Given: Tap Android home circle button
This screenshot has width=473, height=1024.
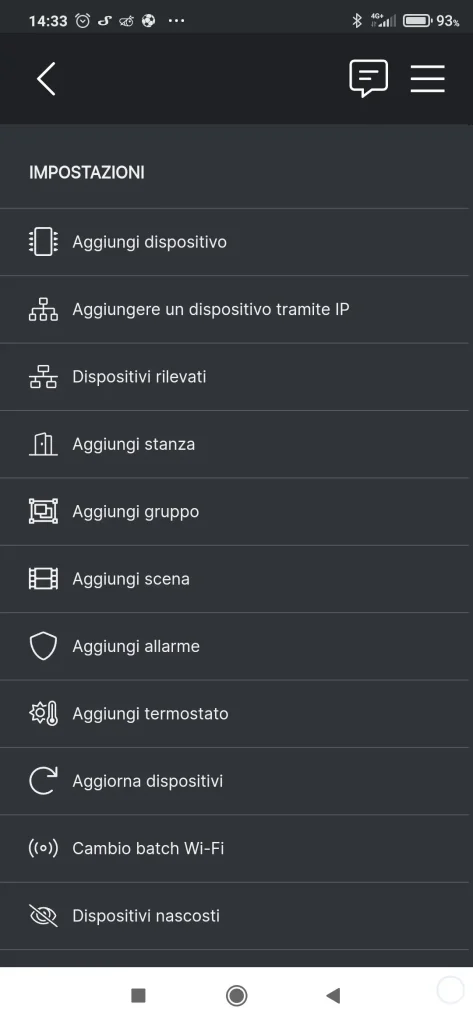Looking at the screenshot, I should (236, 995).
